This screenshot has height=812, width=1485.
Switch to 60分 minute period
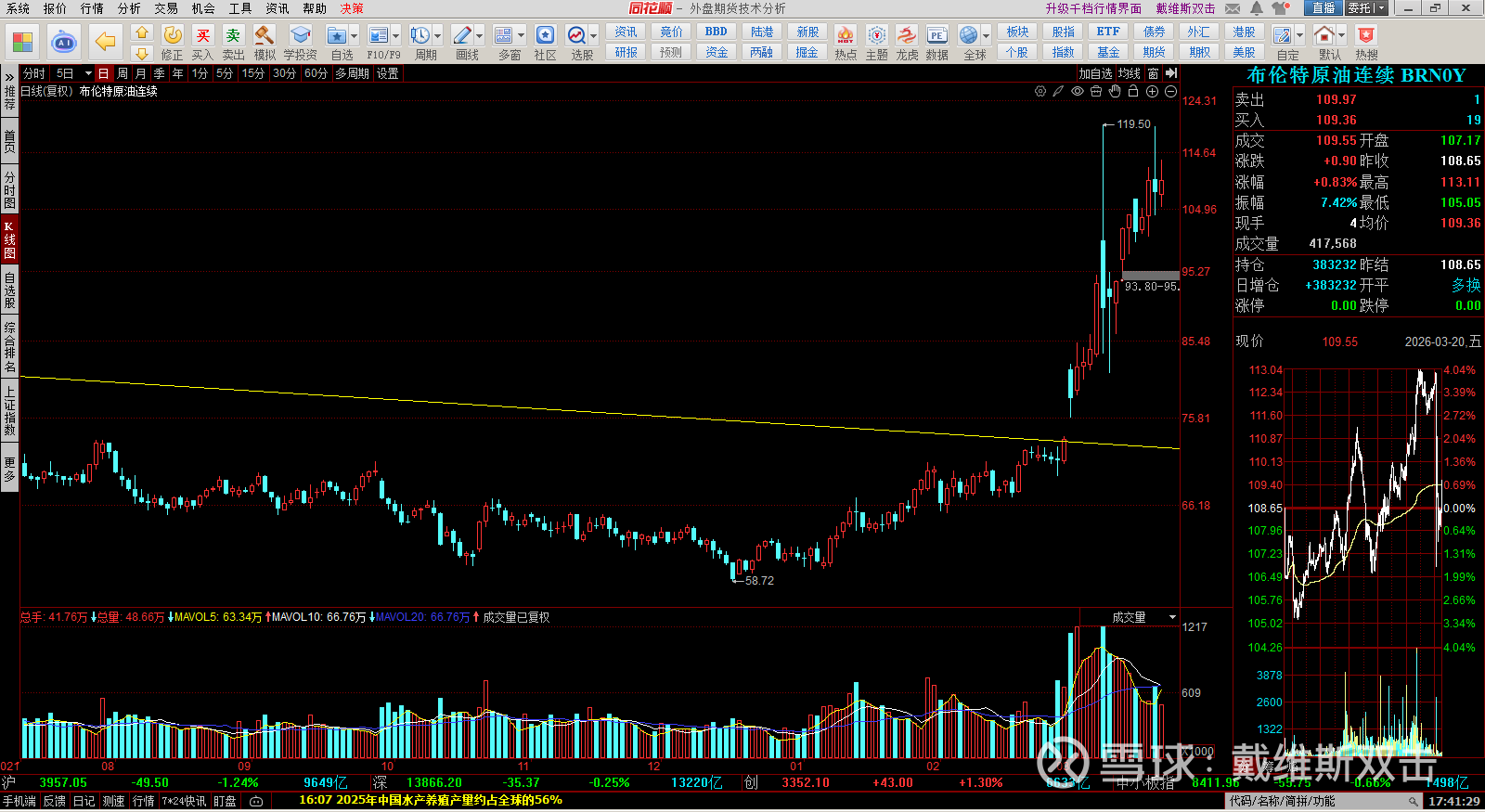pyautogui.click(x=316, y=73)
